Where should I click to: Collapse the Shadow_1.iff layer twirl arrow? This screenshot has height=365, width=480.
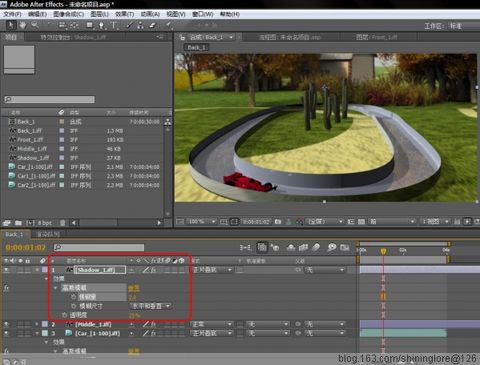tap(37, 270)
